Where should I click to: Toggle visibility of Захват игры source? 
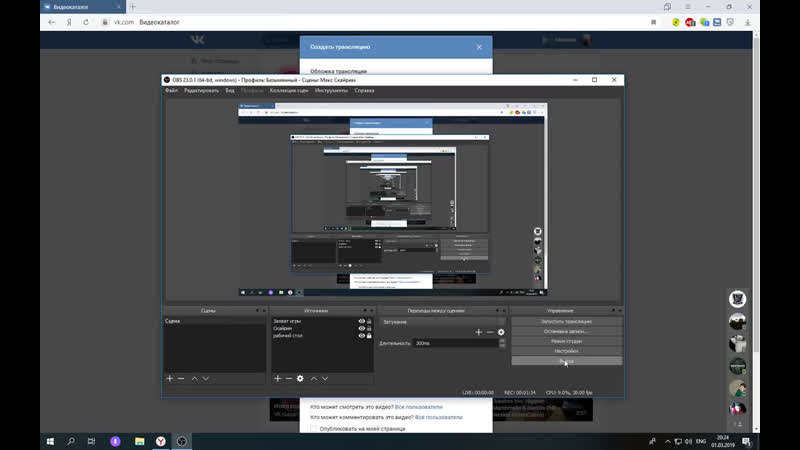point(362,321)
